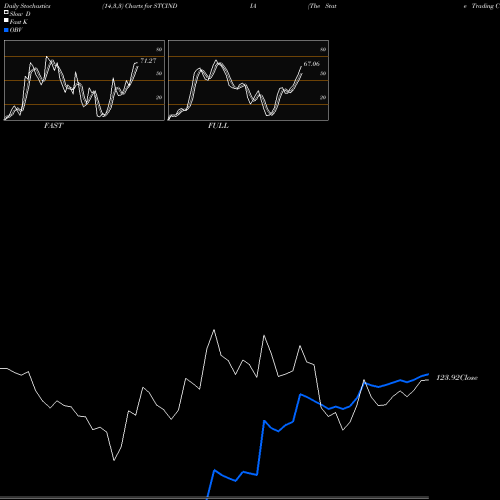The image size is (500, 500).
Task: Click the 20 level label in FULL chart
Action: coord(323,97)
